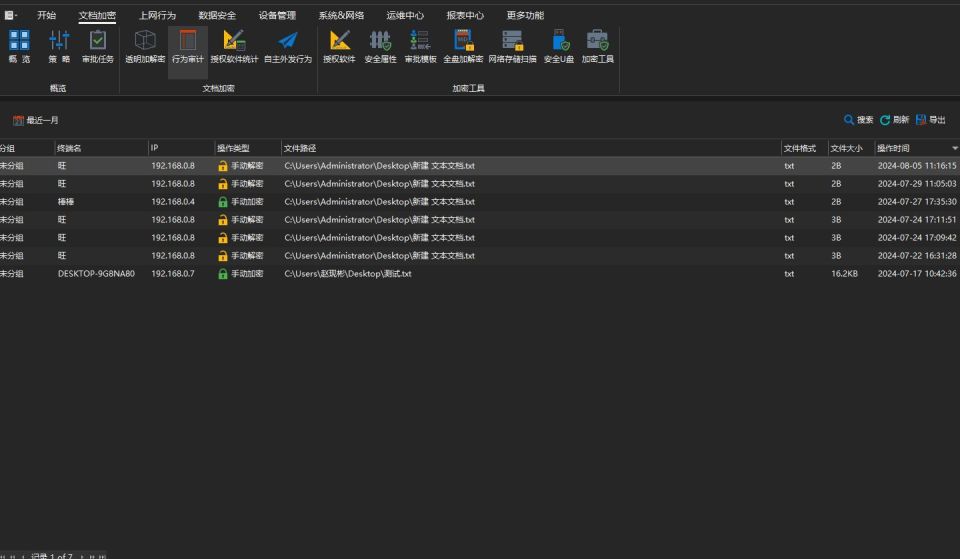The height and width of the screenshot is (559, 960).
Task: Open the 加密工具 toolbox icon
Action: (x=598, y=46)
